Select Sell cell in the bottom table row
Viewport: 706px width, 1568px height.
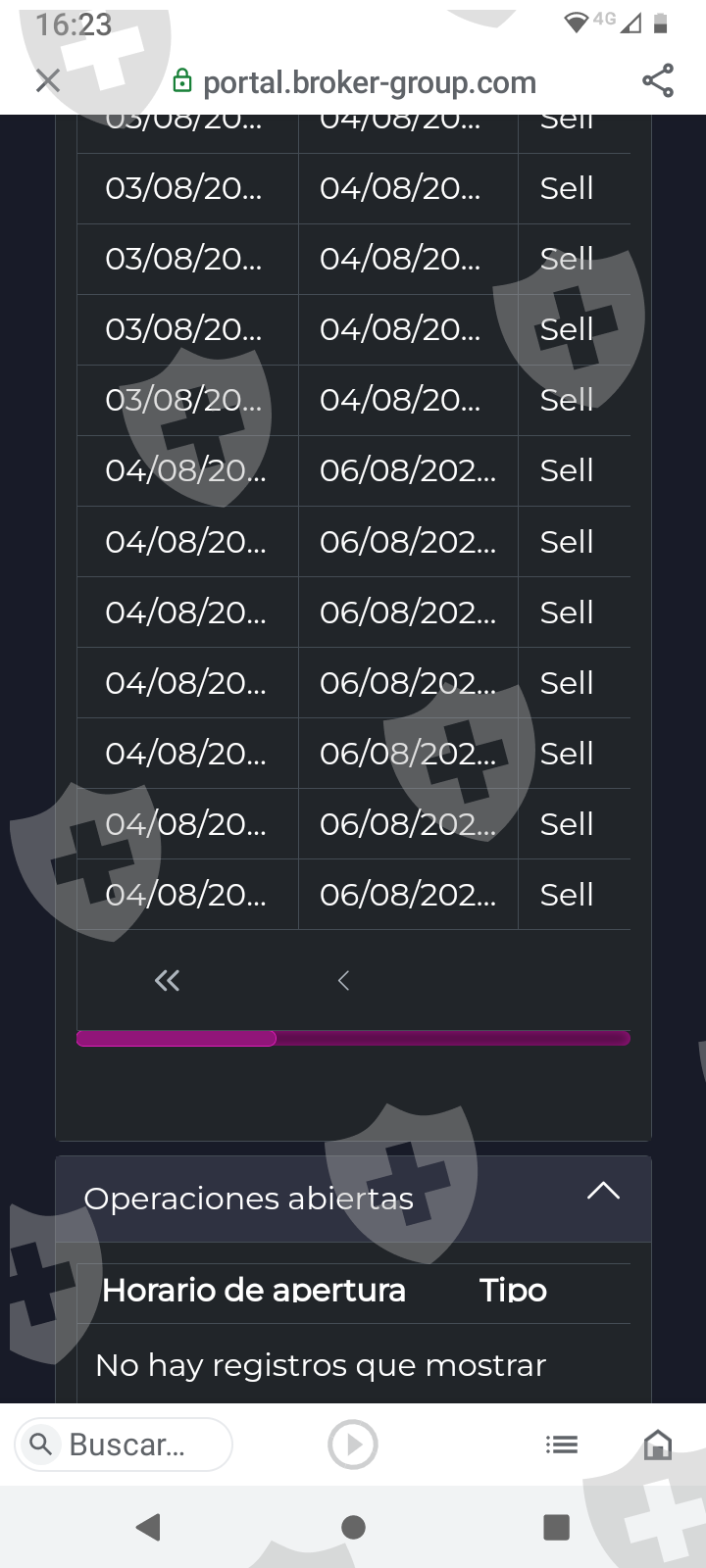pos(567,895)
